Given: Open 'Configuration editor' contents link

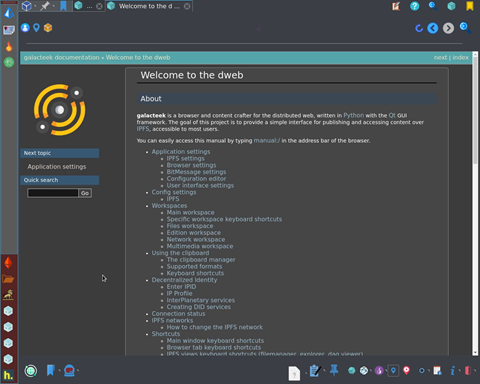Looking at the screenshot, I should click(196, 179).
